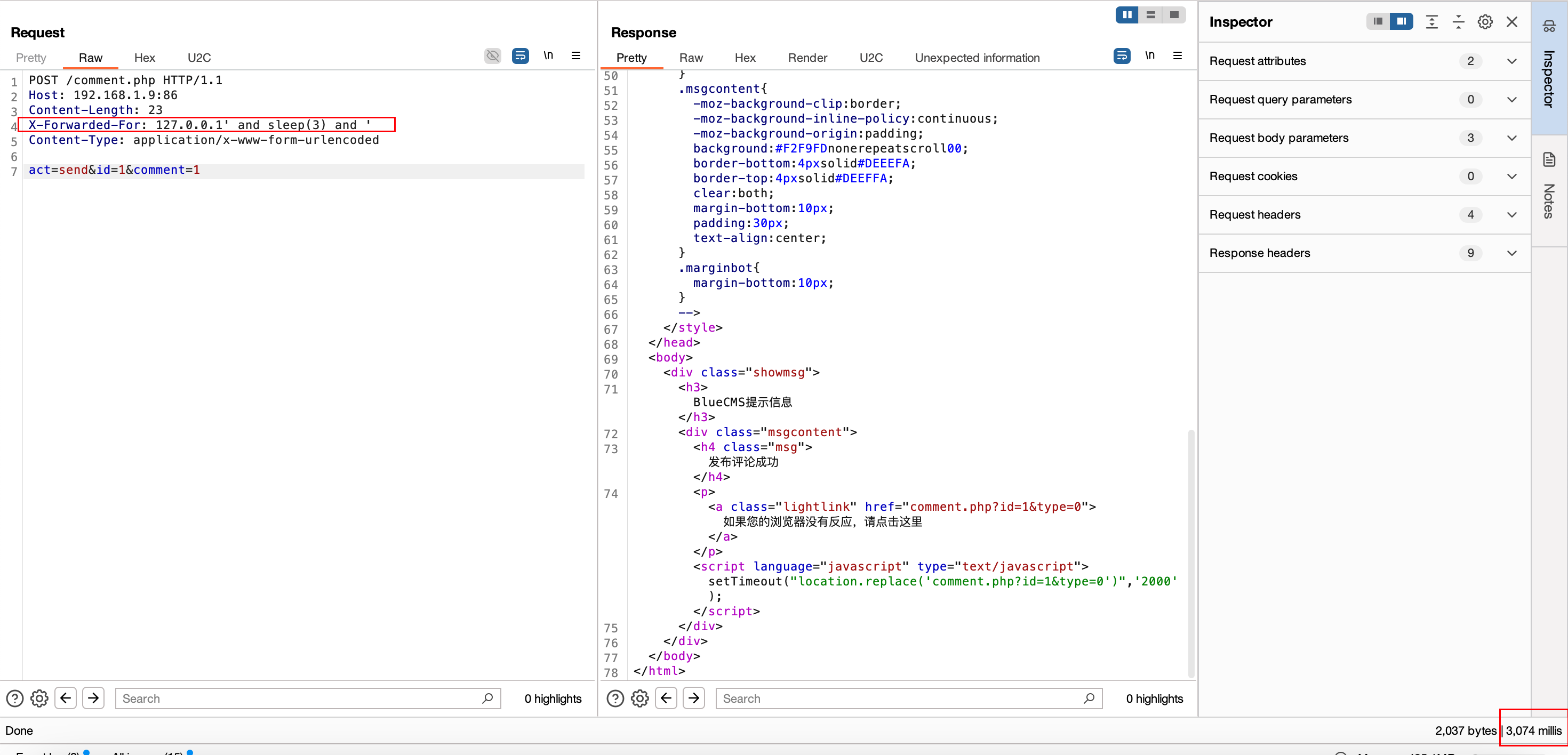Open Response Render tab
1568x755 pixels.
pos(807,58)
